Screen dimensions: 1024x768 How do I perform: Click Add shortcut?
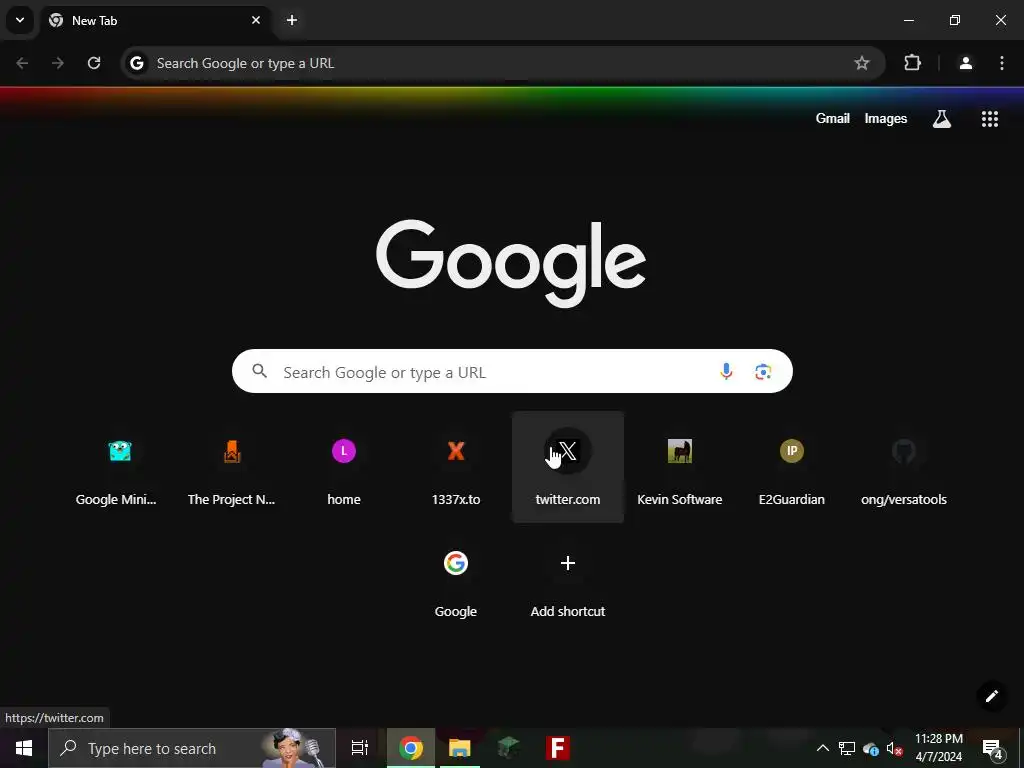[x=568, y=579]
